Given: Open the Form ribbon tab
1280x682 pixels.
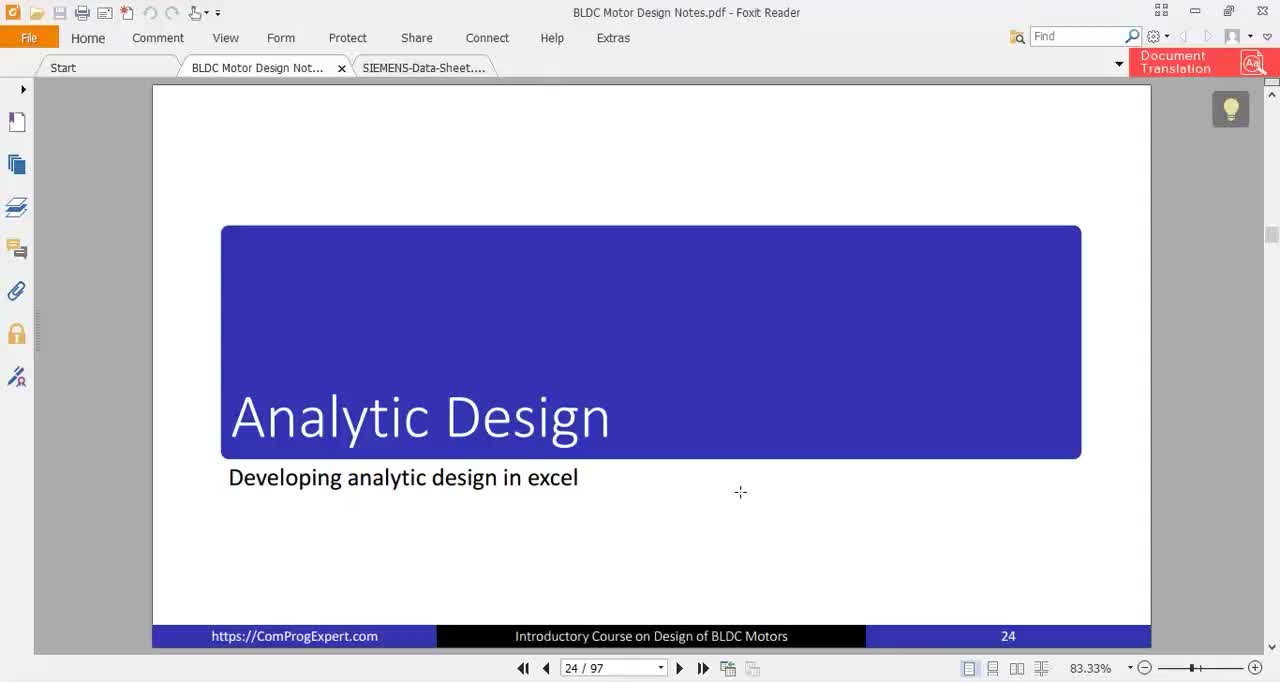Looking at the screenshot, I should (281, 38).
